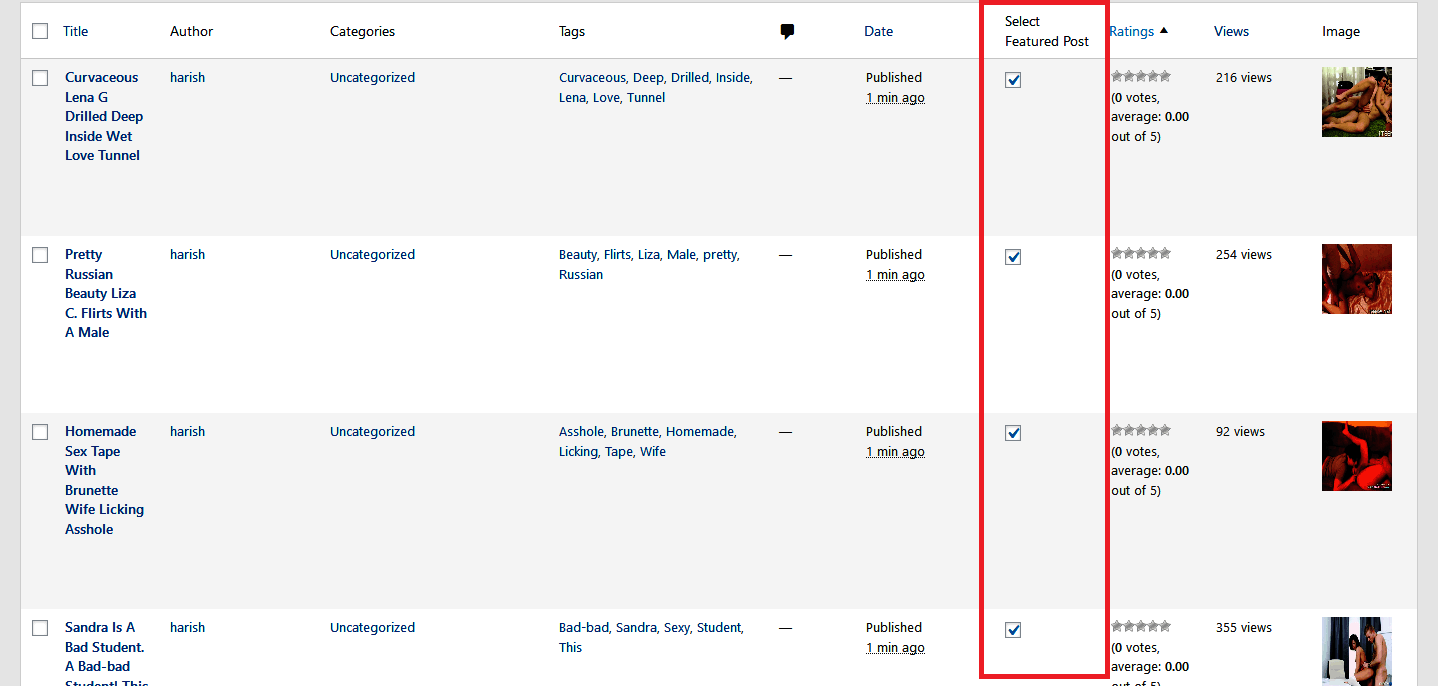Image resolution: width=1438 pixels, height=686 pixels.
Task: Click the star rating in the 92 views row
Action: pos(1141,431)
